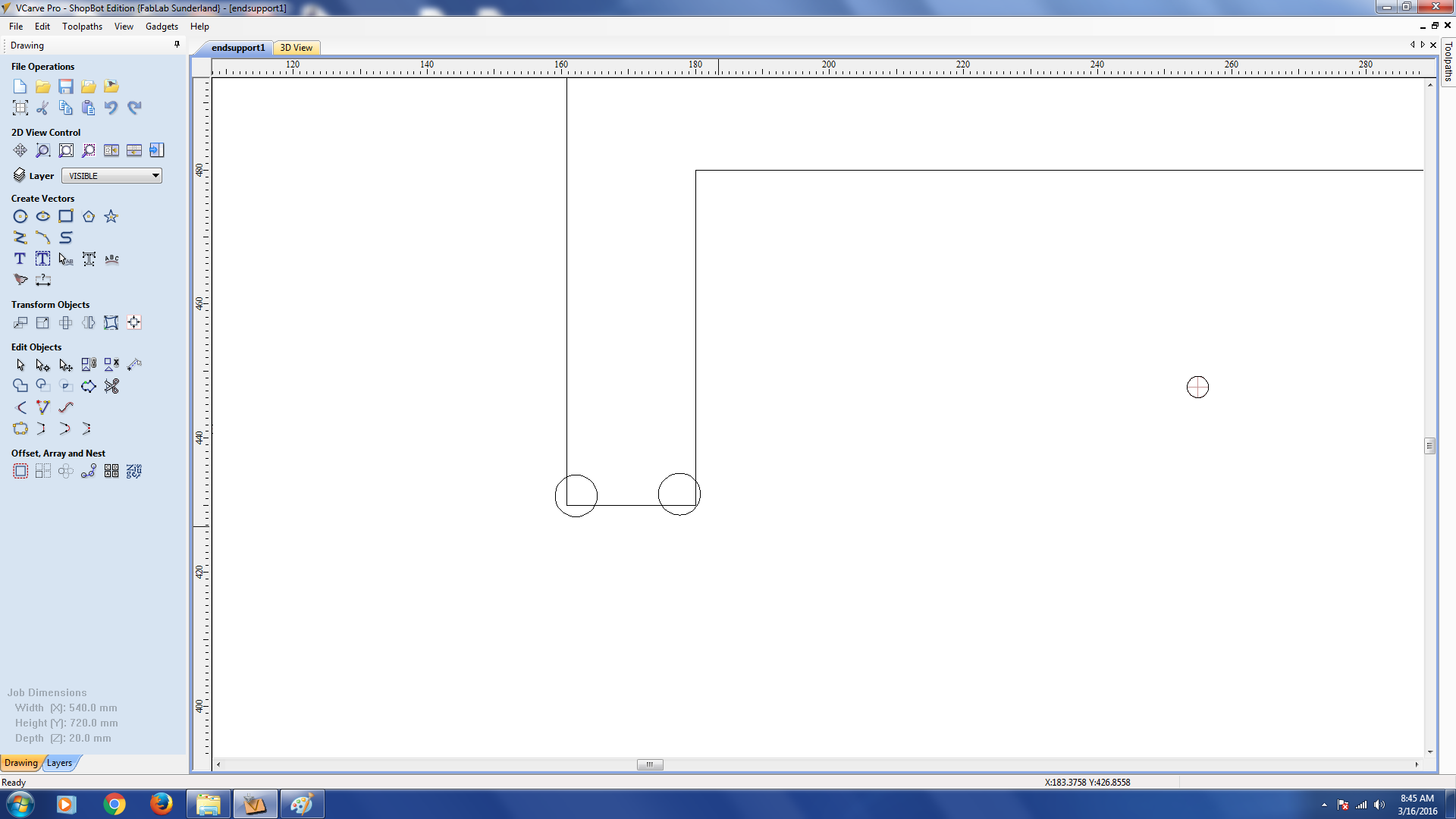This screenshot has width=1456, height=819.
Task: Choose the Node Editing mode
Action: (x=43, y=366)
